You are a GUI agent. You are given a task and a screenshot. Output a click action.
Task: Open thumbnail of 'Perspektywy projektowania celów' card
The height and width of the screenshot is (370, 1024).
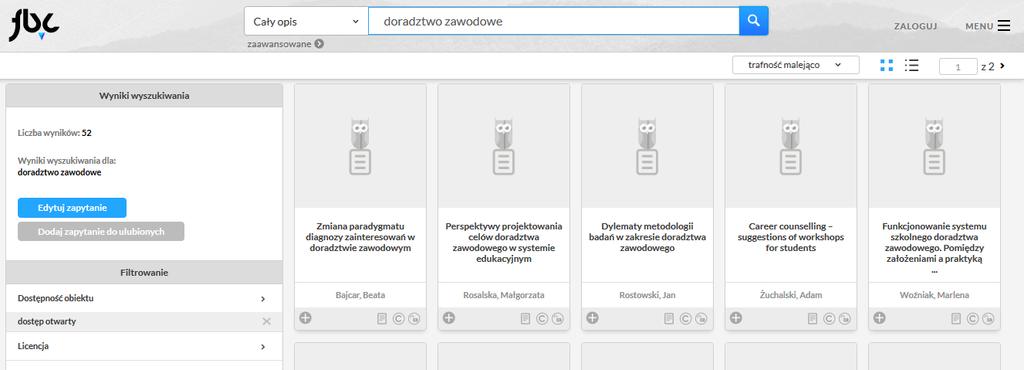(504, 146)
